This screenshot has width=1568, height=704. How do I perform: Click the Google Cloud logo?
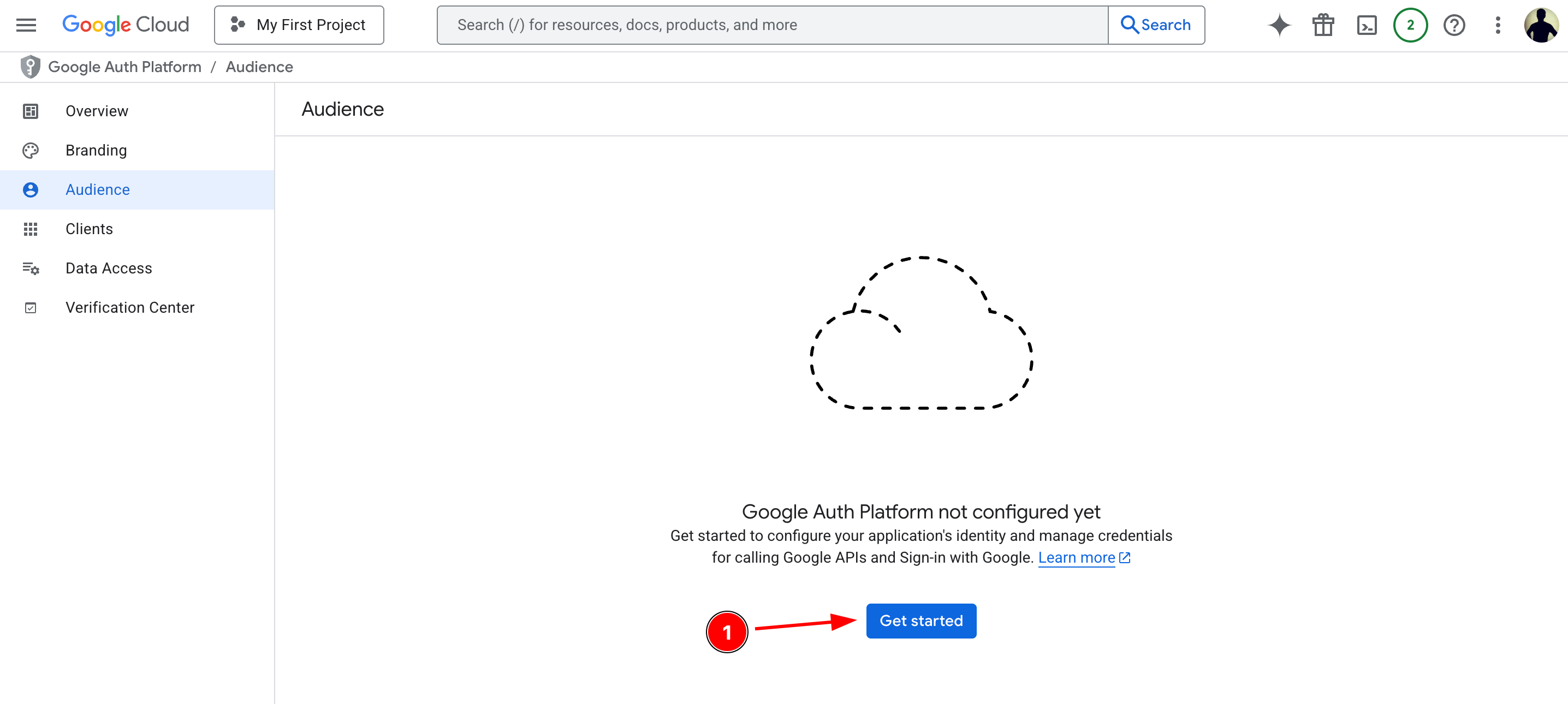click(x=126, y=25)
